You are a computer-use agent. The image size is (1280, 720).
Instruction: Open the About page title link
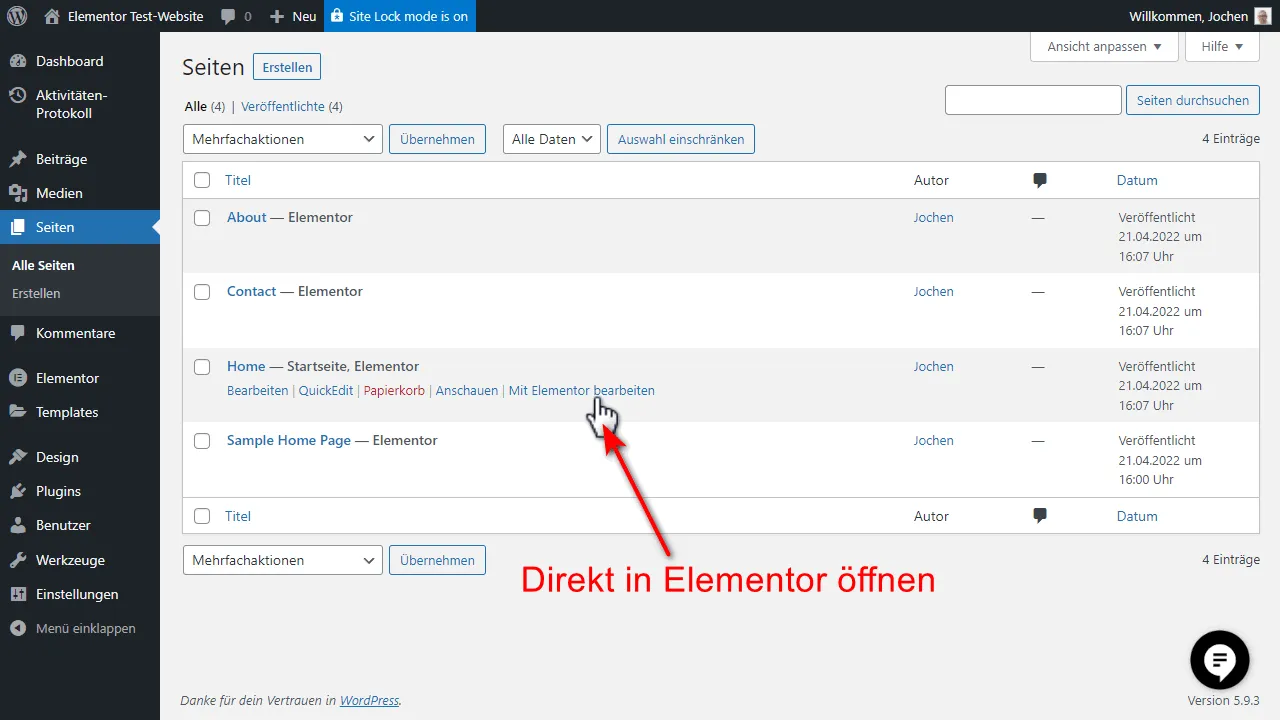tap(247, 217)
